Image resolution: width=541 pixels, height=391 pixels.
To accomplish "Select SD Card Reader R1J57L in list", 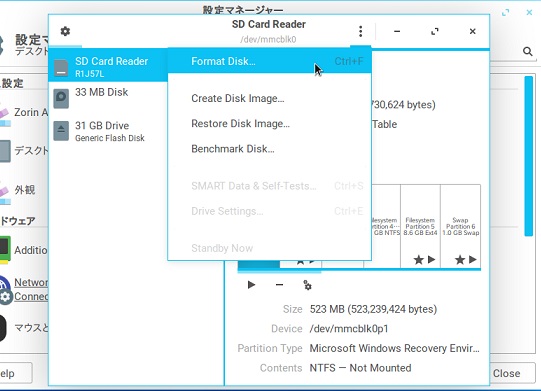I will [x=108, y=66].
